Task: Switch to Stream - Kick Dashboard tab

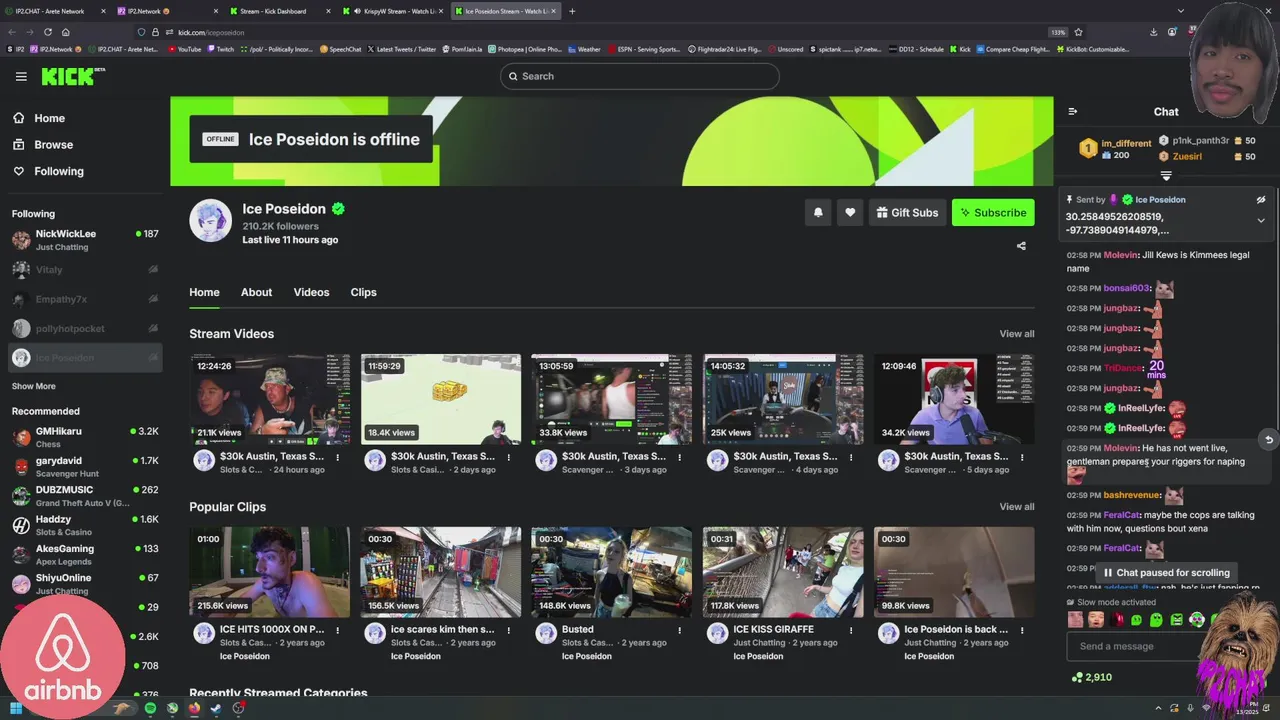Action: (278, 11)
